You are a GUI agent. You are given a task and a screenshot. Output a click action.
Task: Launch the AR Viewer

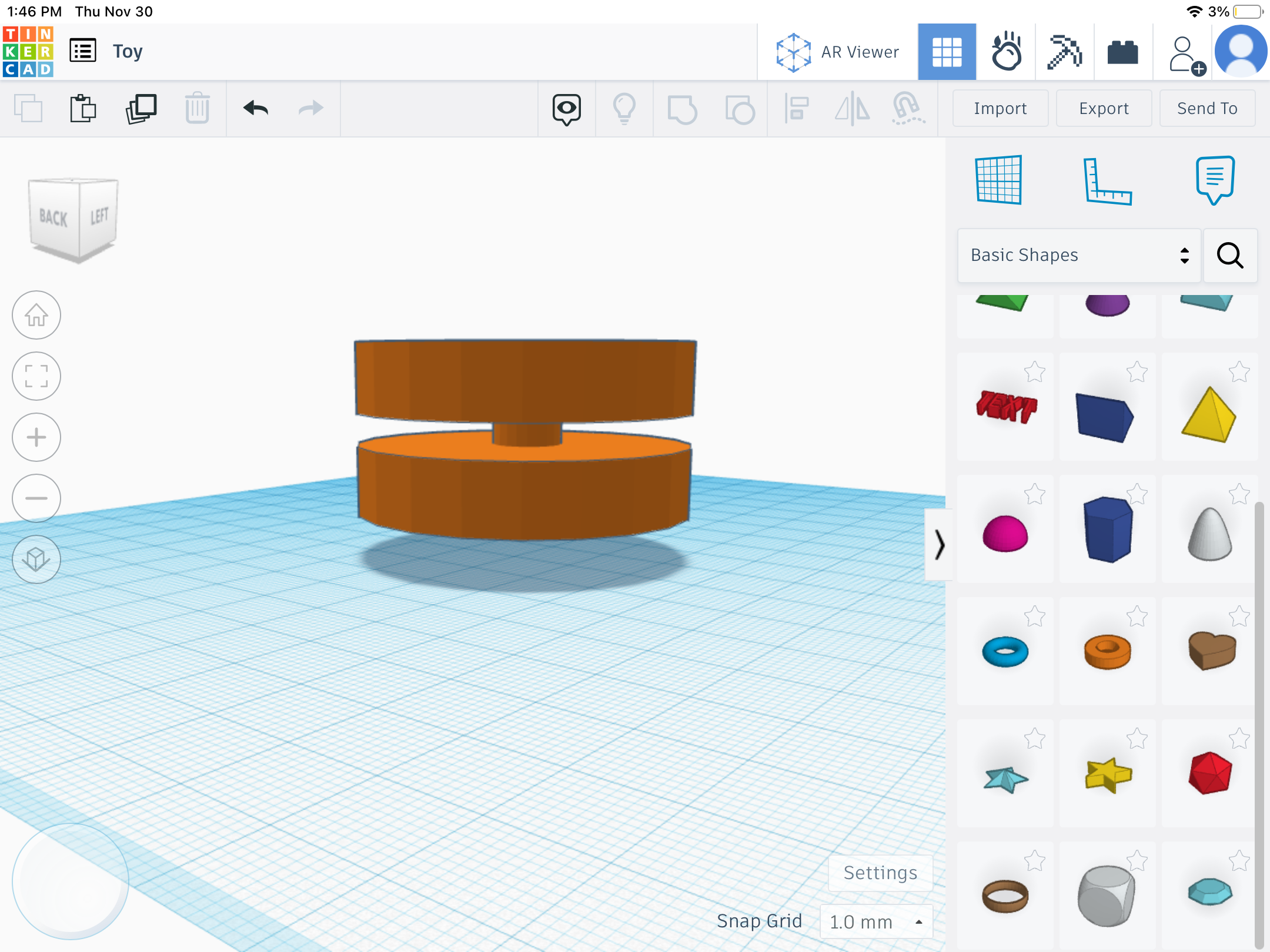coord(837,52)
